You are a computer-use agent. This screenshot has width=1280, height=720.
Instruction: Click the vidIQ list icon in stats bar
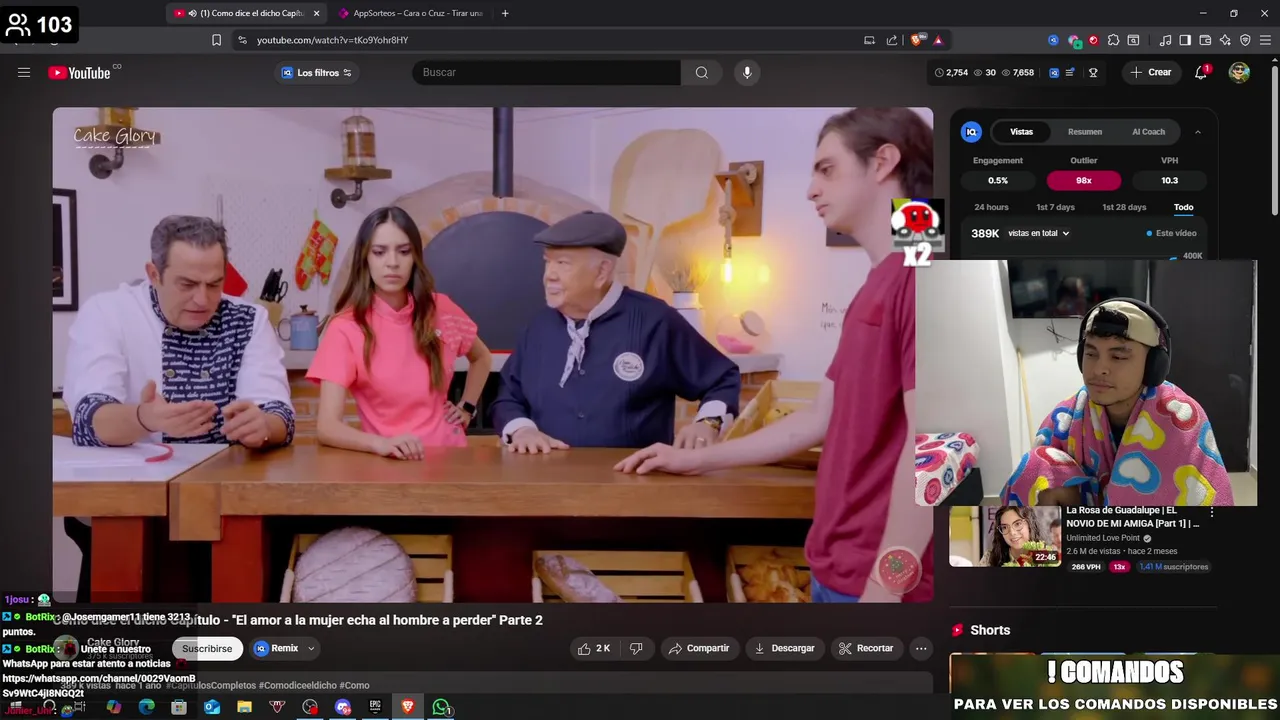click(x=1070, y=72)
